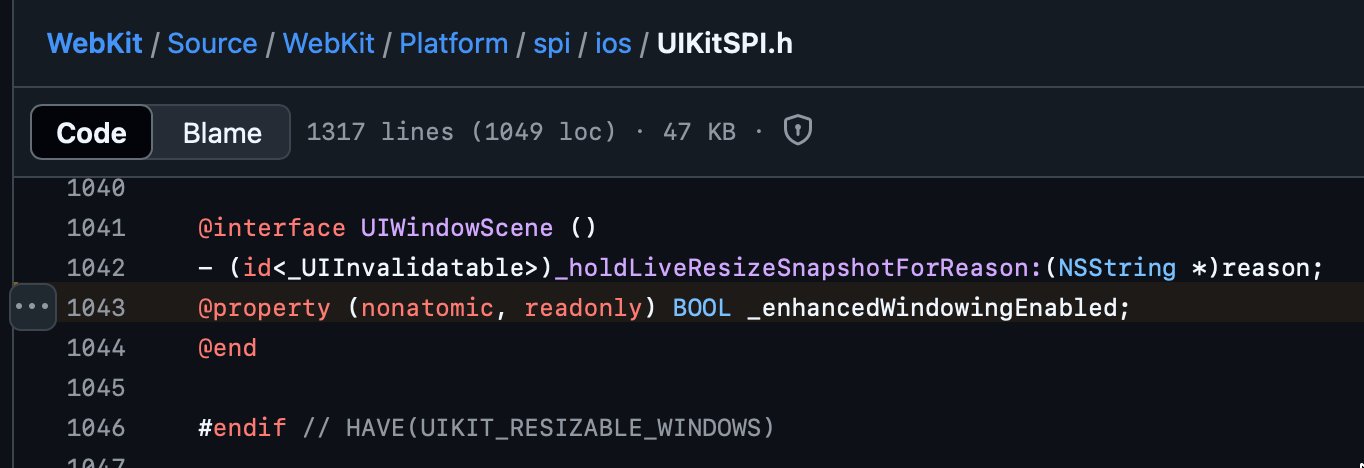
Task: Select the Code view tab
Action: pyautogui.click(x=92, y=133)
